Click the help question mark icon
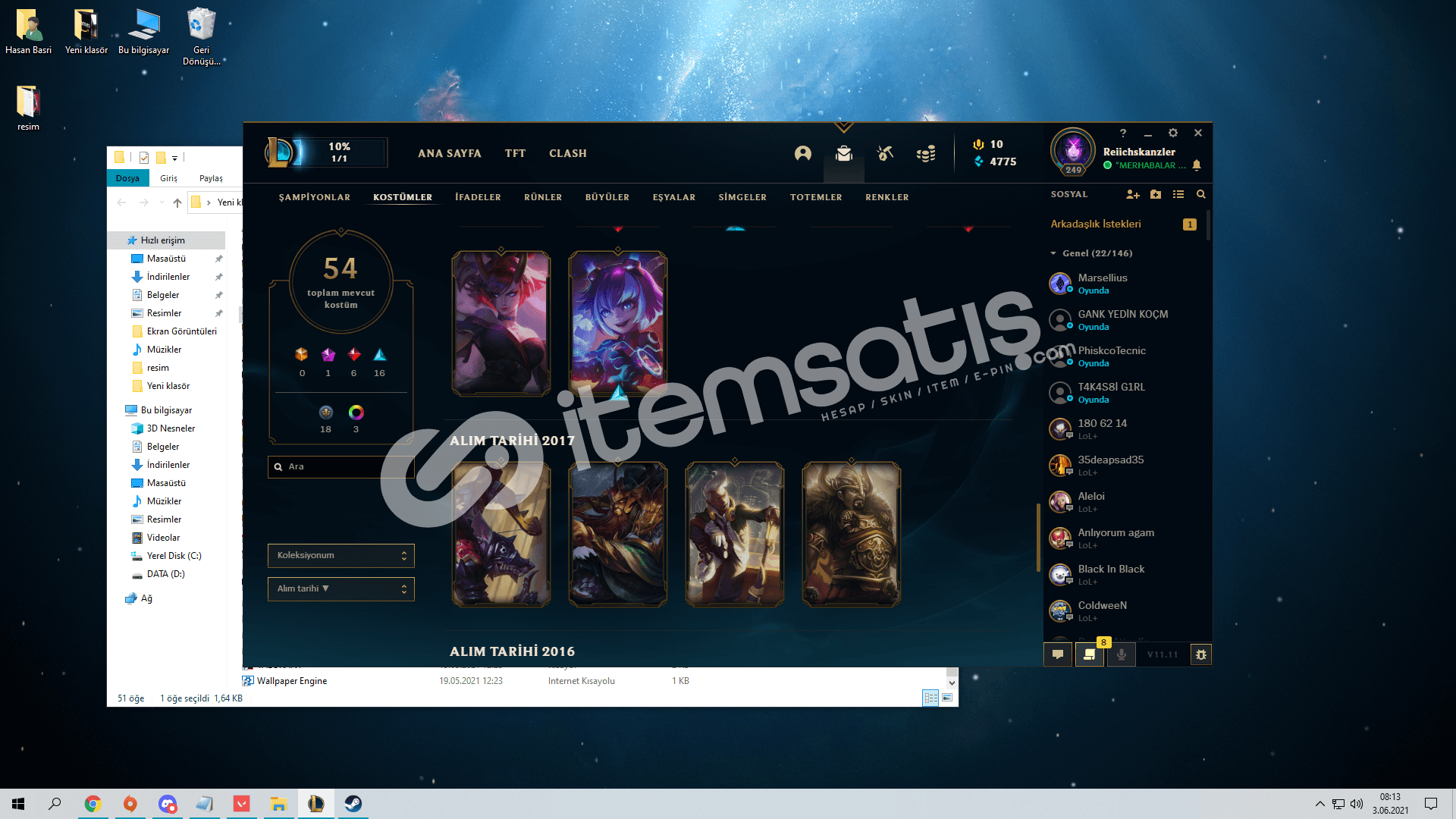Screen dimensions: 1456x819 1123,133
